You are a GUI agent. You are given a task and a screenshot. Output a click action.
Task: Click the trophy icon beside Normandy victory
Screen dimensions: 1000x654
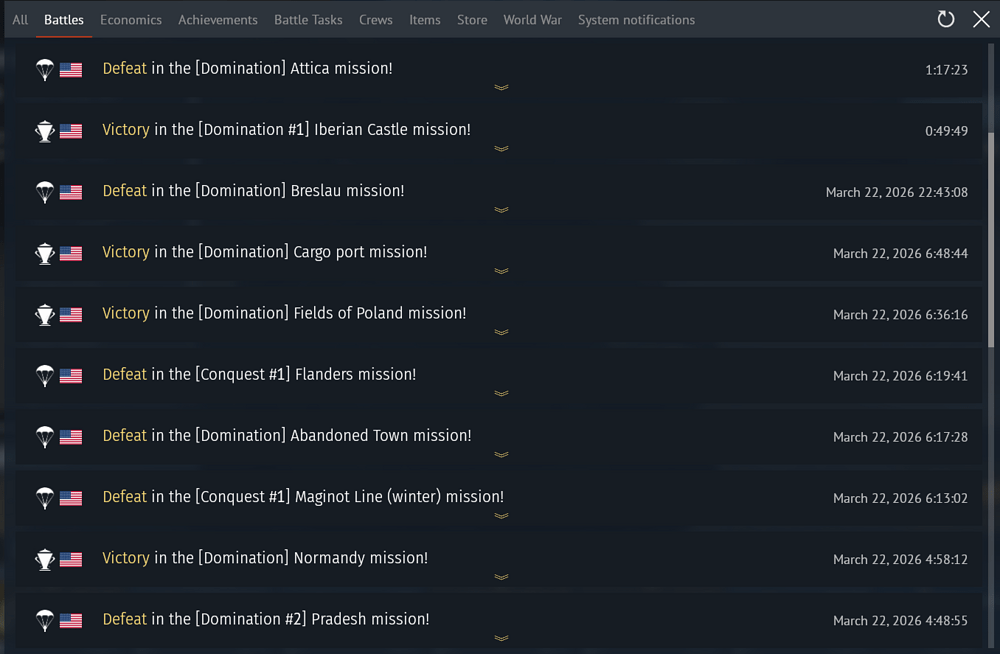pos(44,559)
